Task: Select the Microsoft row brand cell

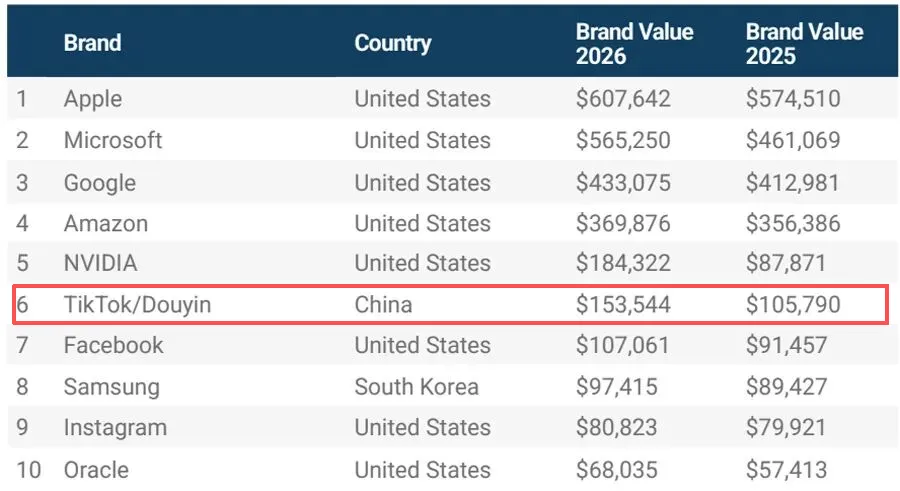Action: (113, 140)
